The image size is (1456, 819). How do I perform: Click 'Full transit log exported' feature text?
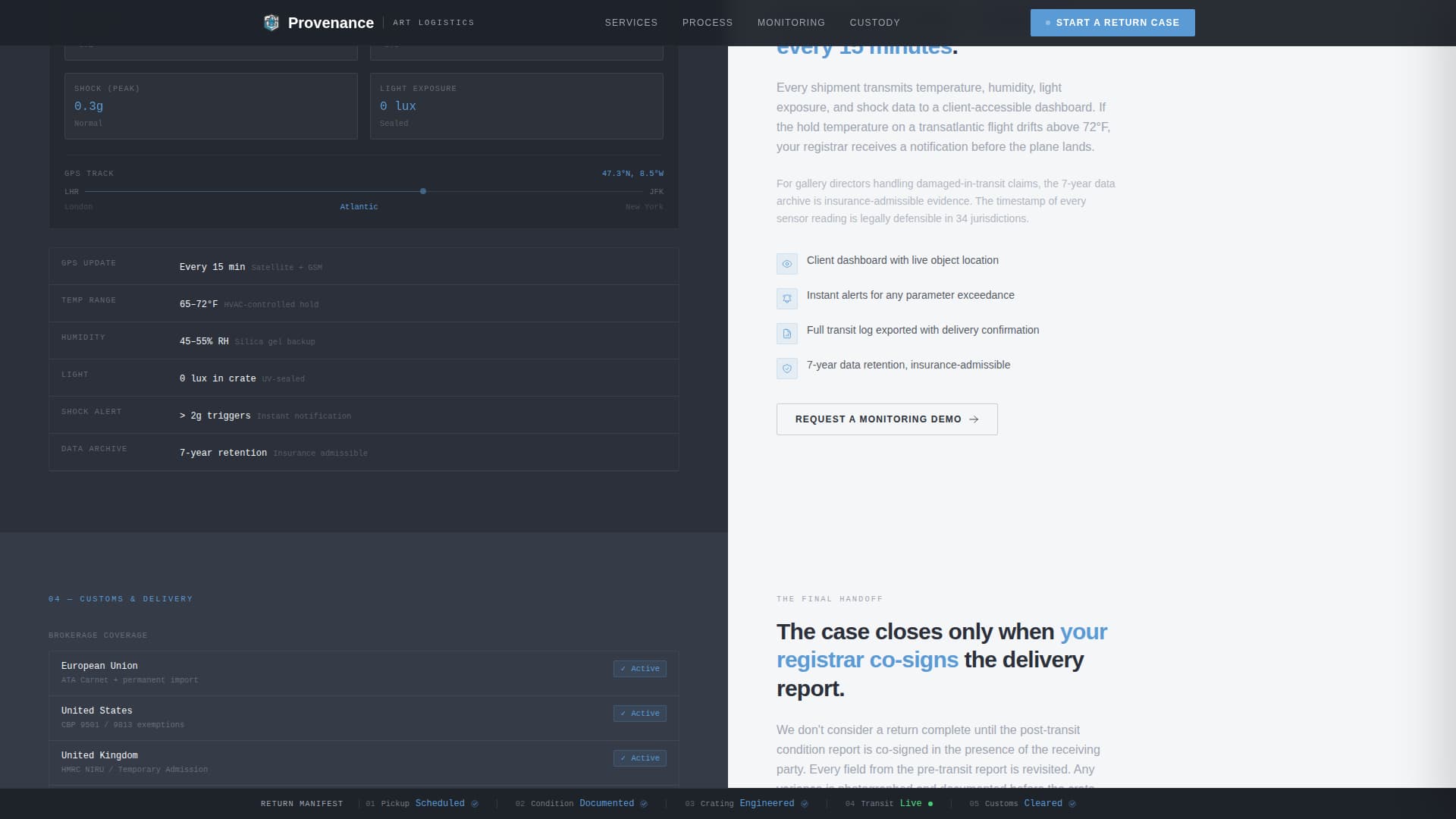[x=923, y=330]
